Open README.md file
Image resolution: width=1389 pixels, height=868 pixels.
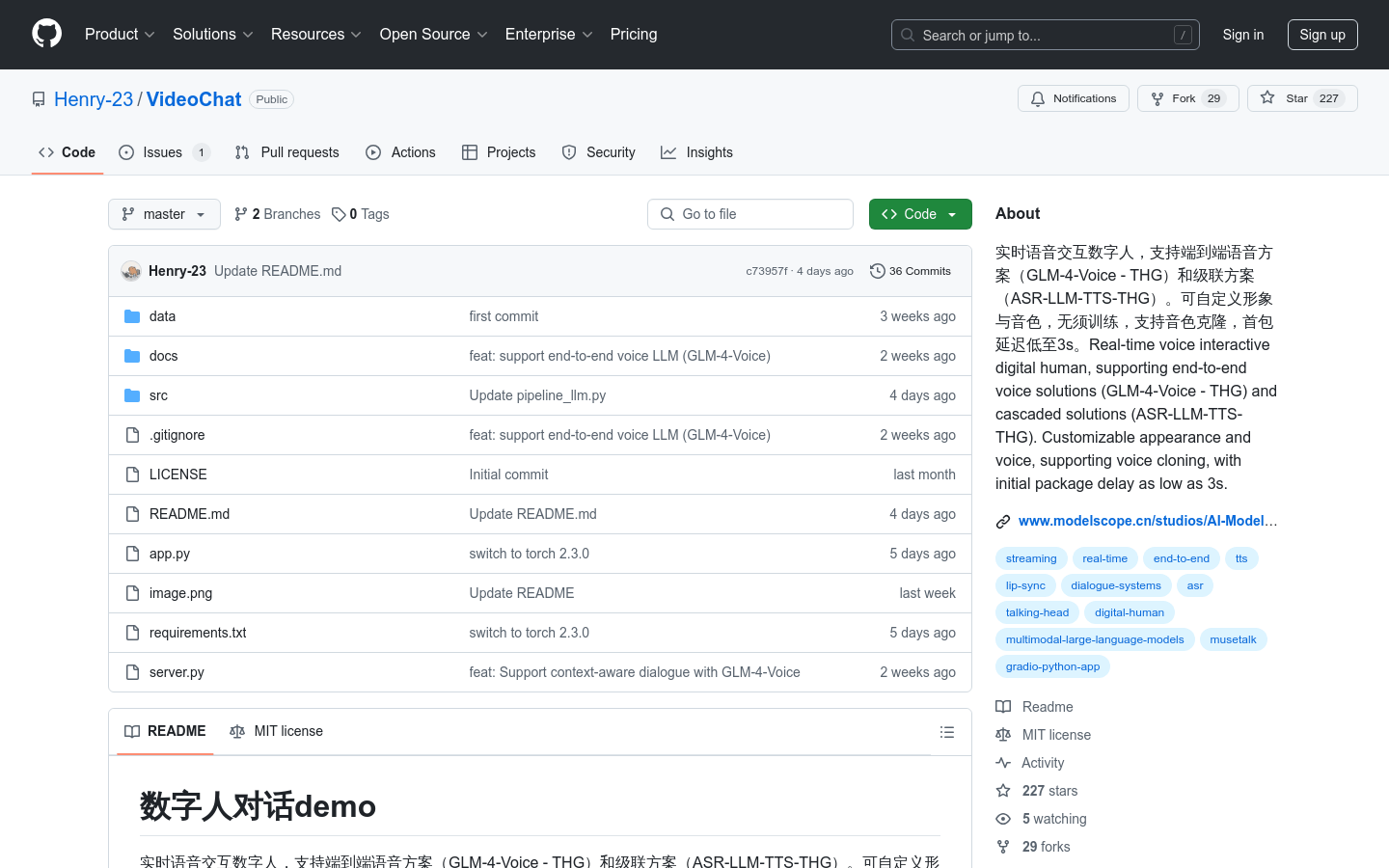click(190, 514)
